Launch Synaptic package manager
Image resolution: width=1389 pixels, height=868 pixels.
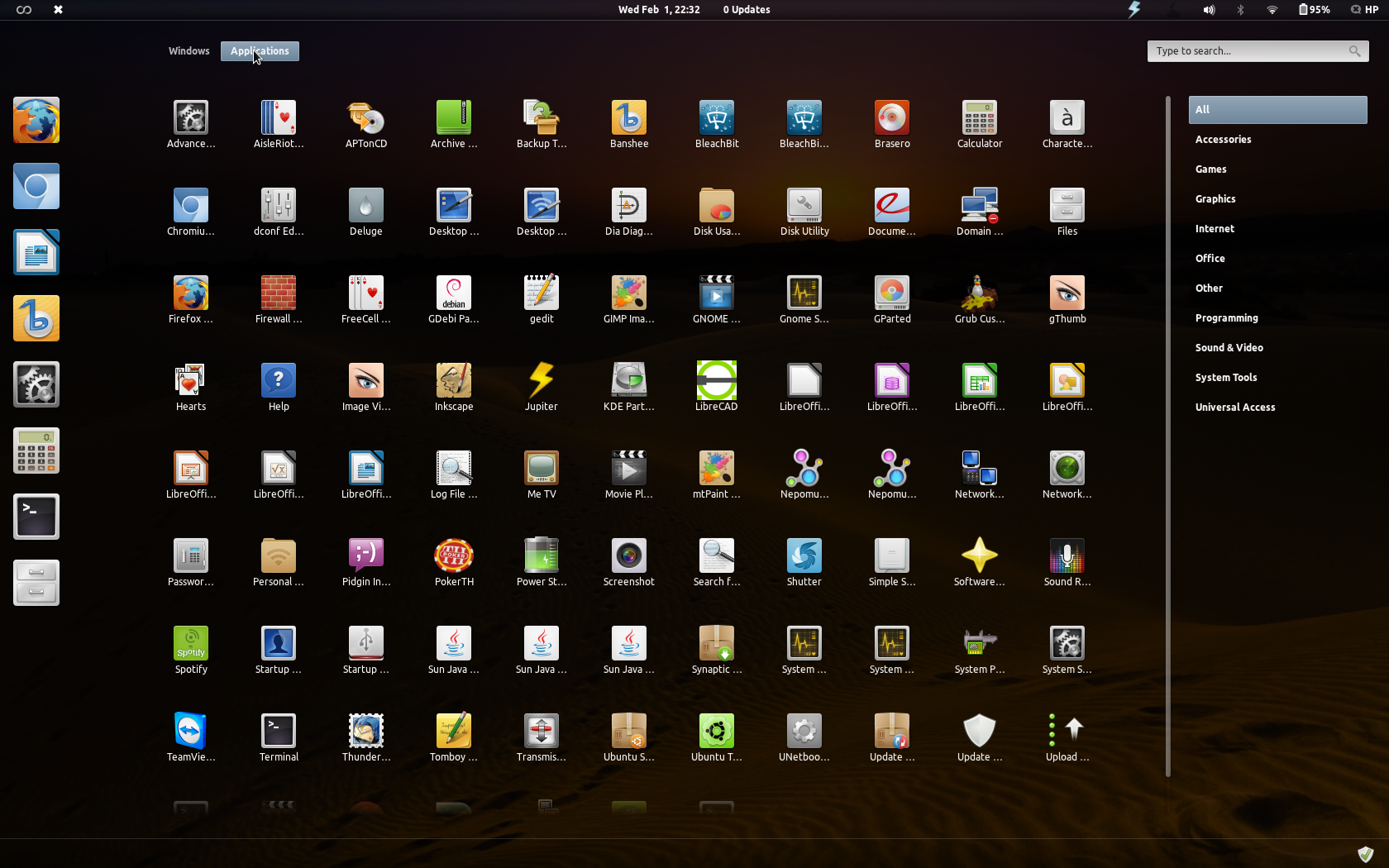[x=717, y=651]
